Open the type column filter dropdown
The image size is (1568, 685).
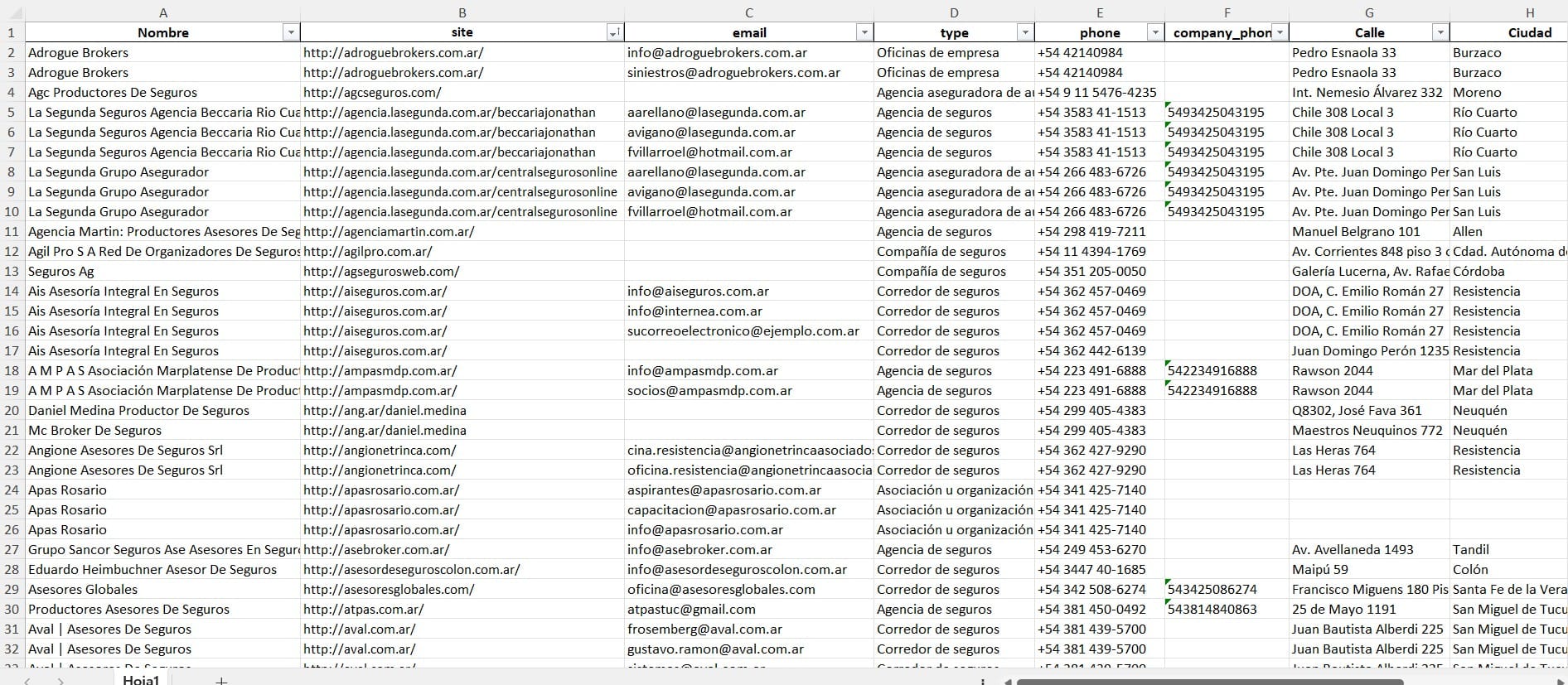click(x=1025, y=32)
